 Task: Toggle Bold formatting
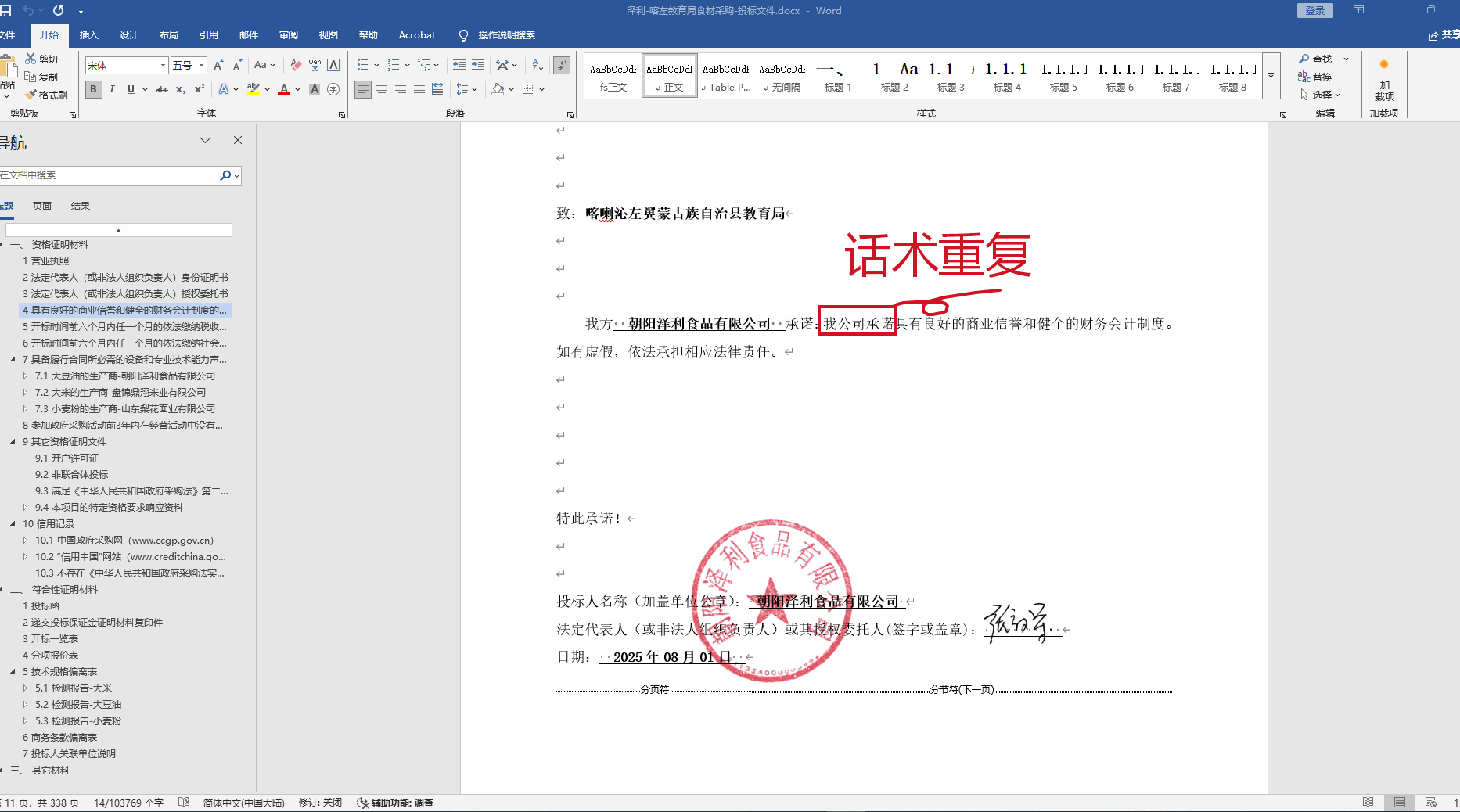(94, 89)
